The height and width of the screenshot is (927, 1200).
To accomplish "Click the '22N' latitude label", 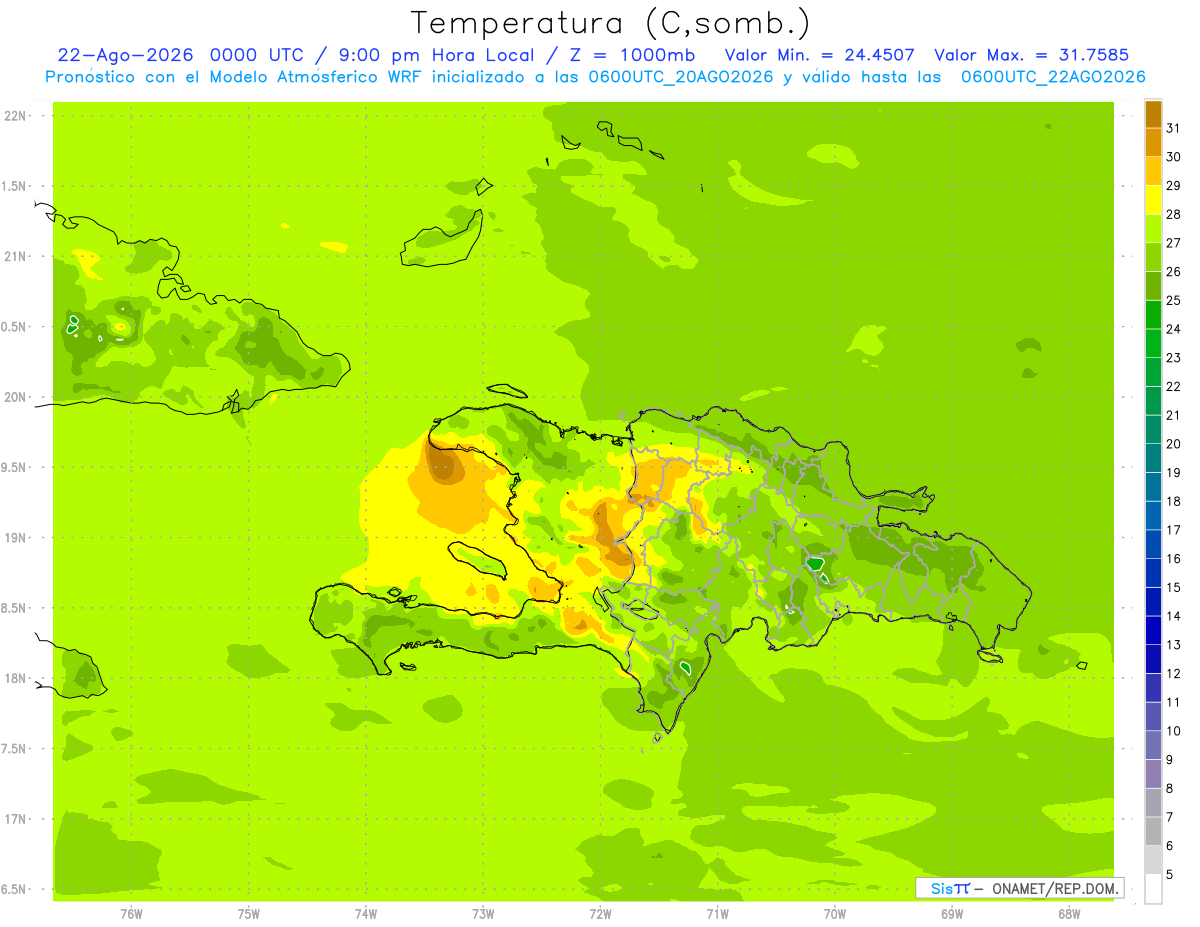I will tap(14, 116).
